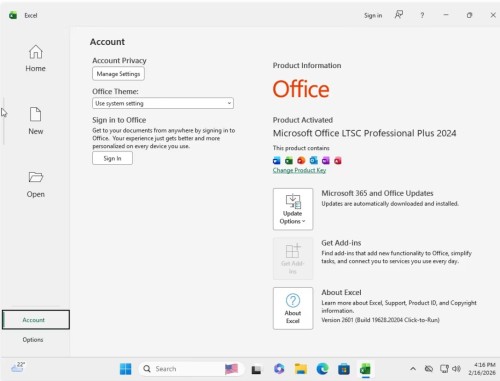Click the Get Add-ins heading text

pyautogui.click(x=341, y=243)
